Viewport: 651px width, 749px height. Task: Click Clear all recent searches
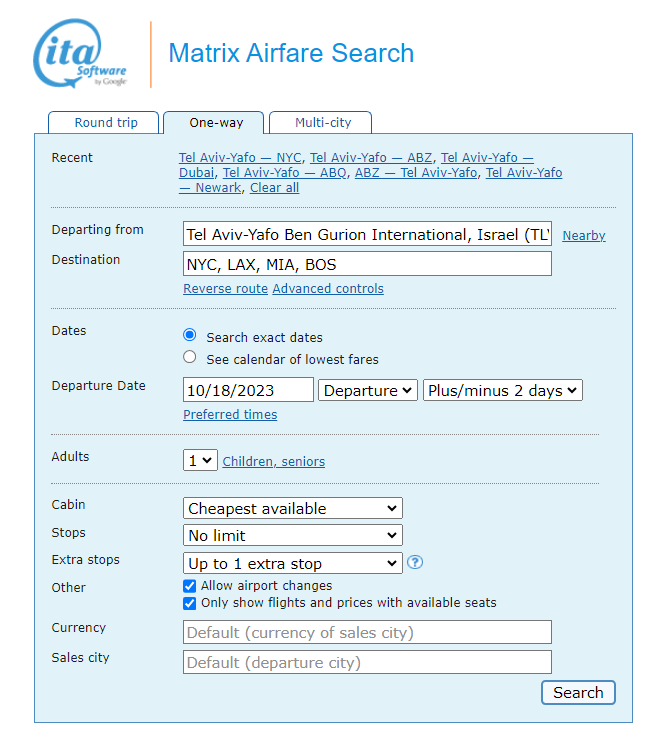point(275,188)
